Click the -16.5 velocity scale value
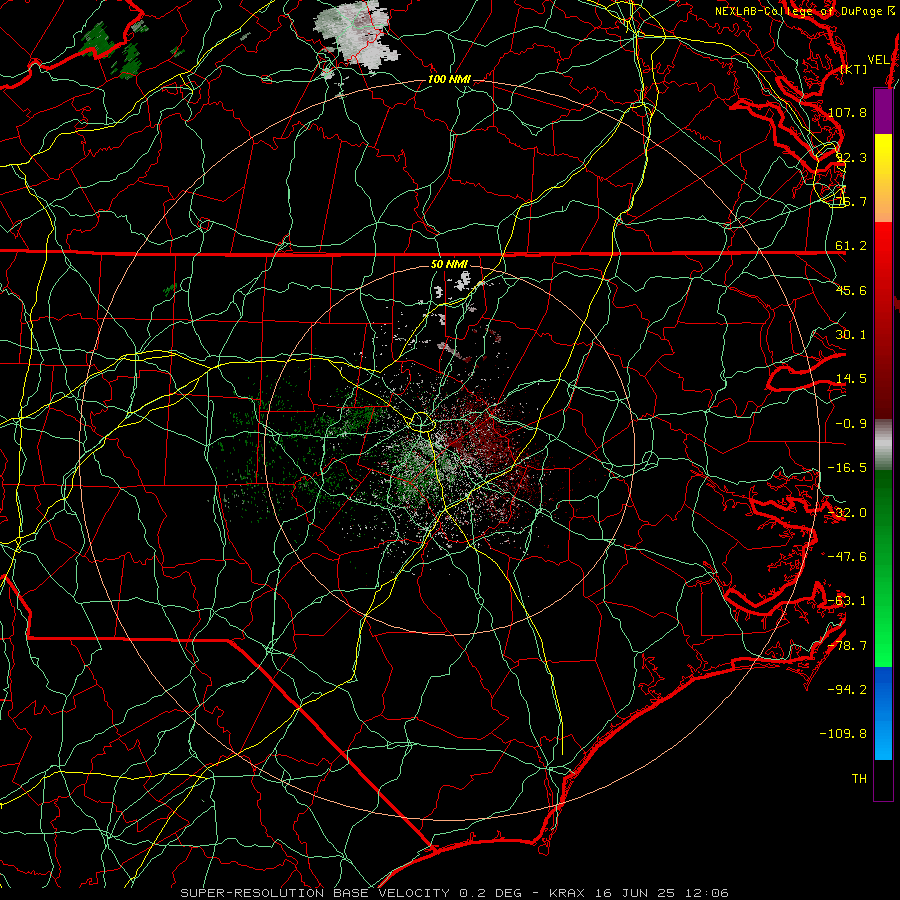This screenshot has width=900, height=900. click(x=847, y=468)
